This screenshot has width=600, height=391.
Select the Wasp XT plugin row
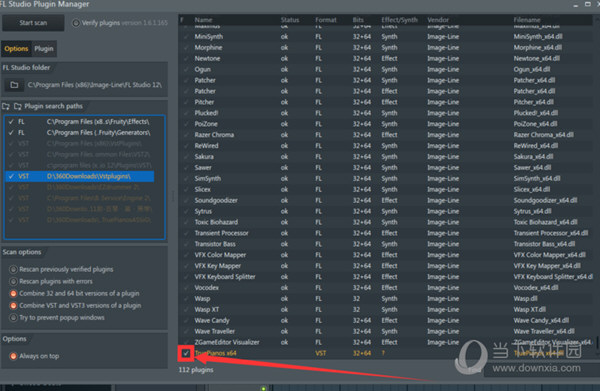point(386,309)
